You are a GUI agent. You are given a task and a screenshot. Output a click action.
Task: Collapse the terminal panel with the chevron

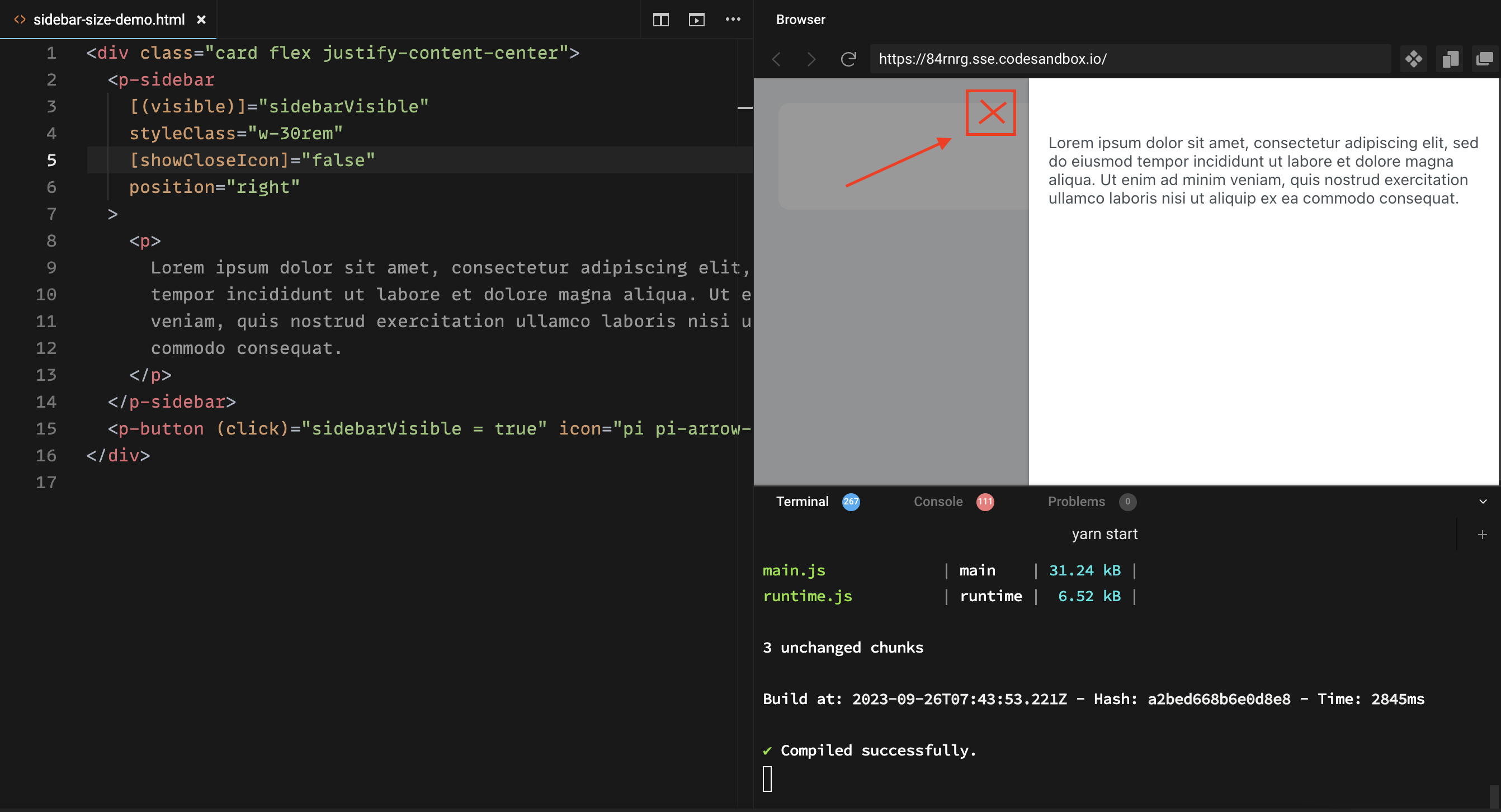[x=1484, y=502]
